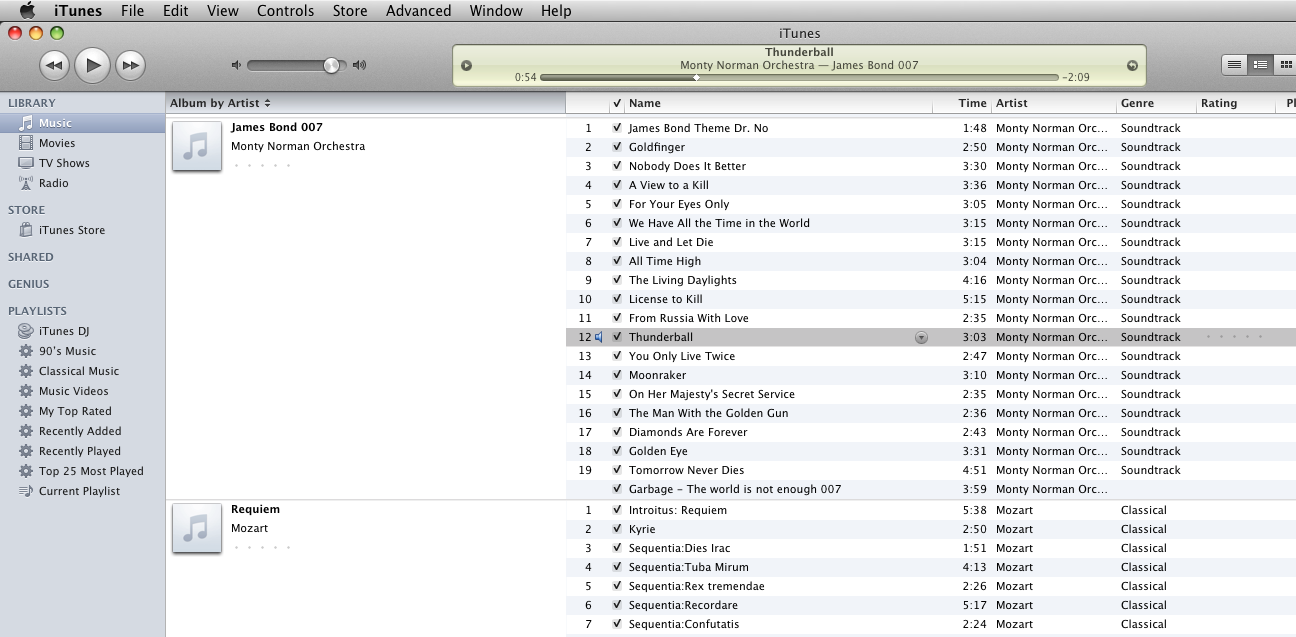Select the Classical Music smart playlist
Image resolution: width=1296 pixels, height=637 pixels.
[x=83, y=371]
